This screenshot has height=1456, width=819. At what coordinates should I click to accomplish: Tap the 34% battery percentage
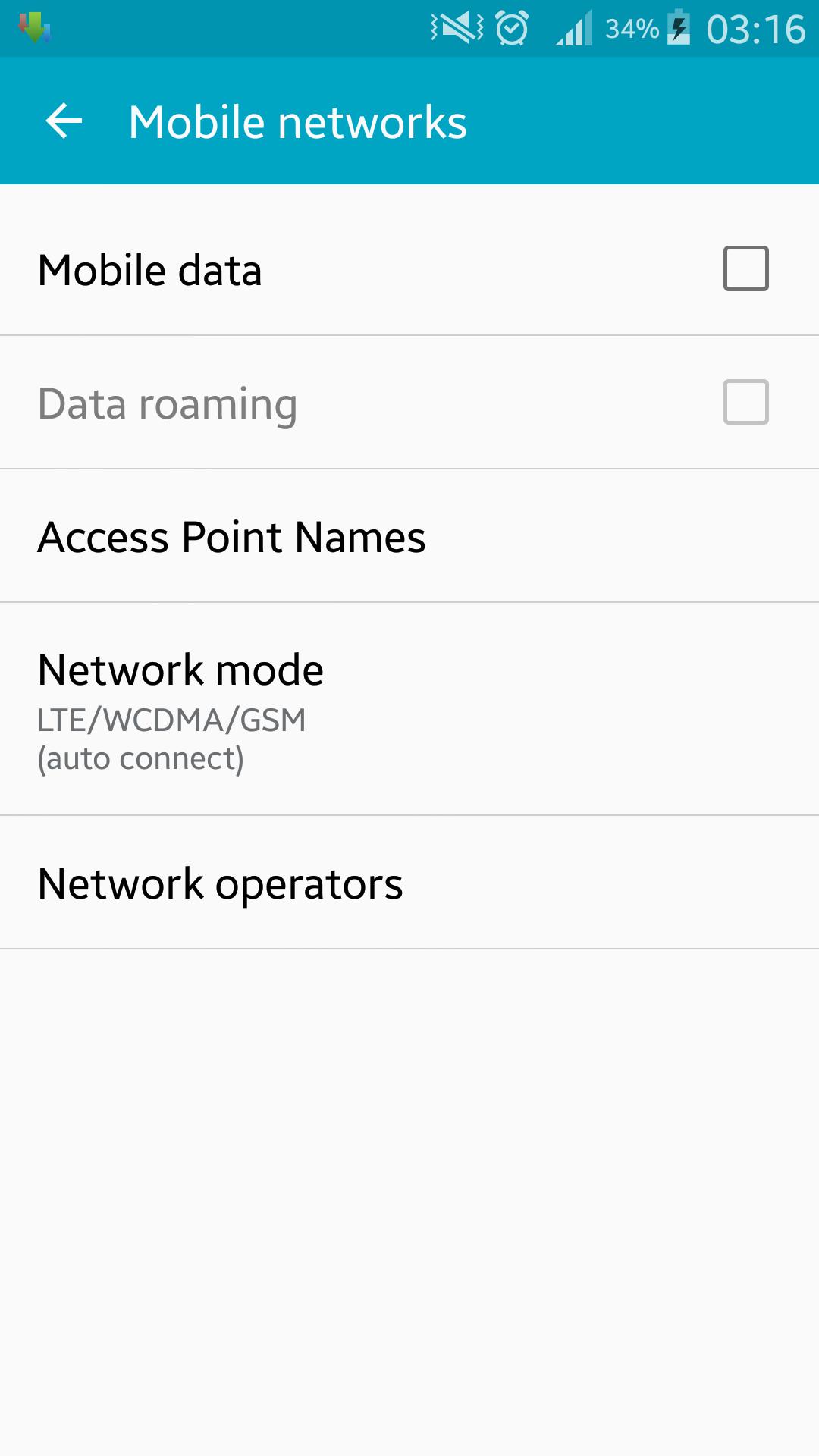631,29
